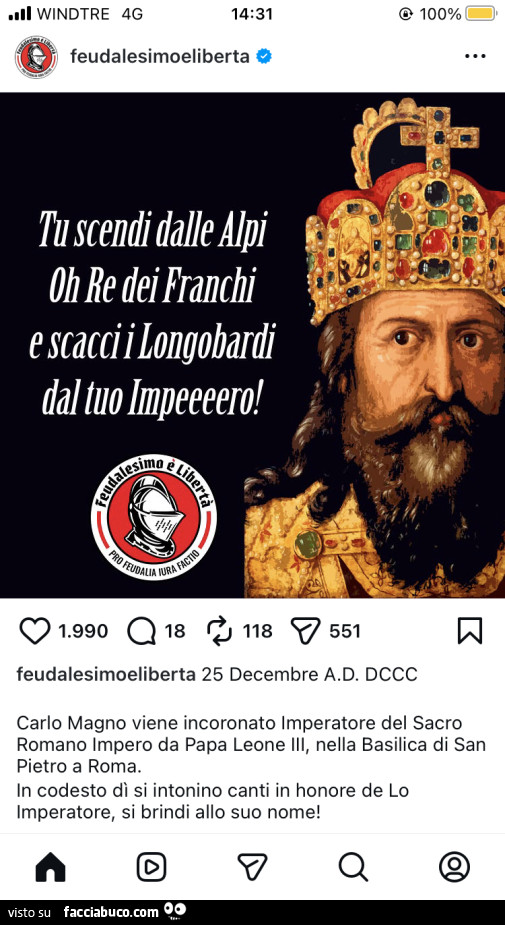Go to Home tab in bottom bar
Screen dimensions: 505x925
click(x=51, y=867)
